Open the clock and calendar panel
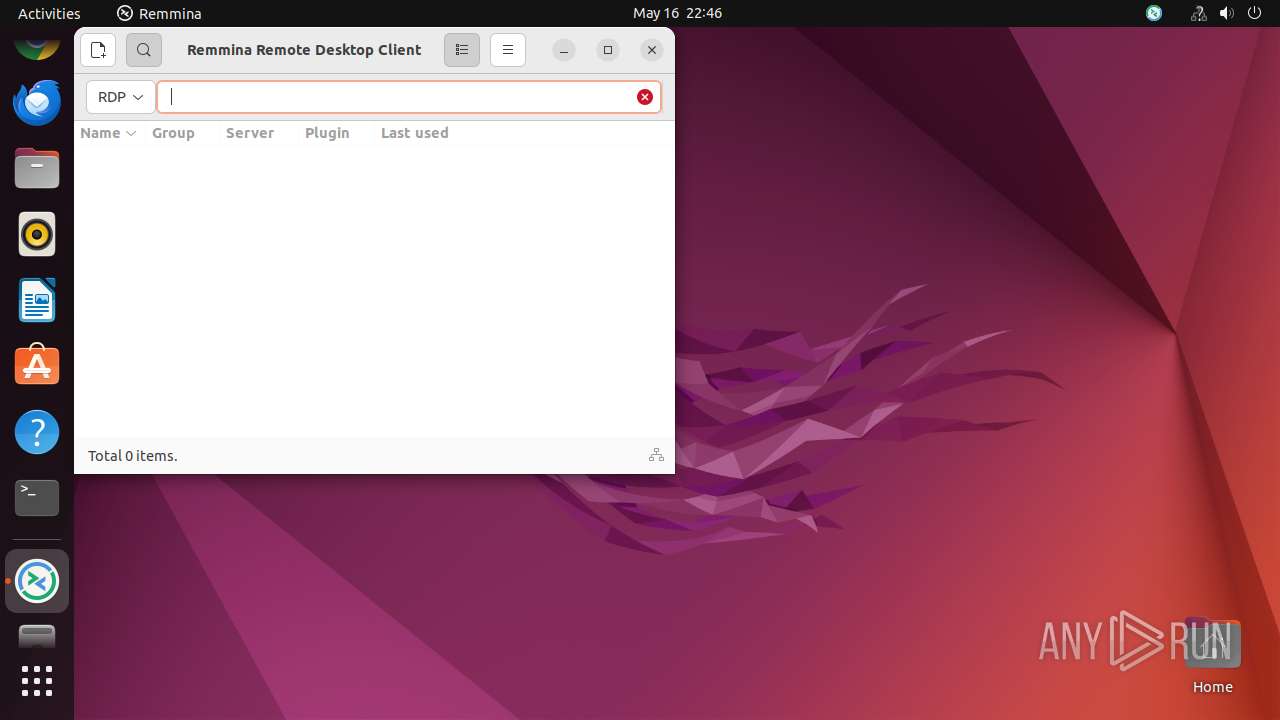Viewport: 1280px width, 720px height. 677,13
